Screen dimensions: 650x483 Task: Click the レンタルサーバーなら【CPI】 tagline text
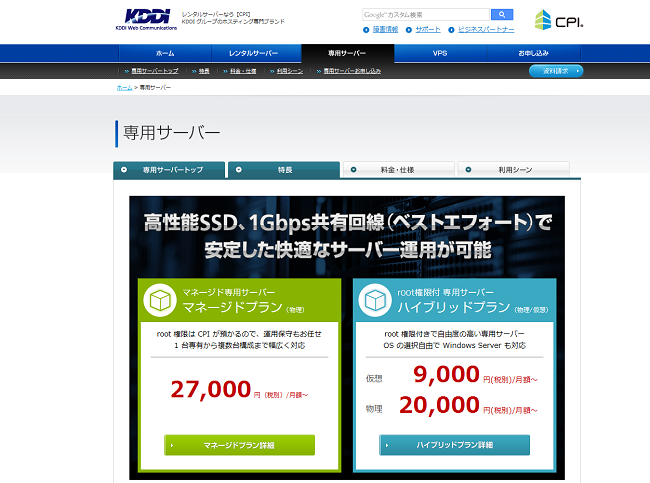click(216, 15)
